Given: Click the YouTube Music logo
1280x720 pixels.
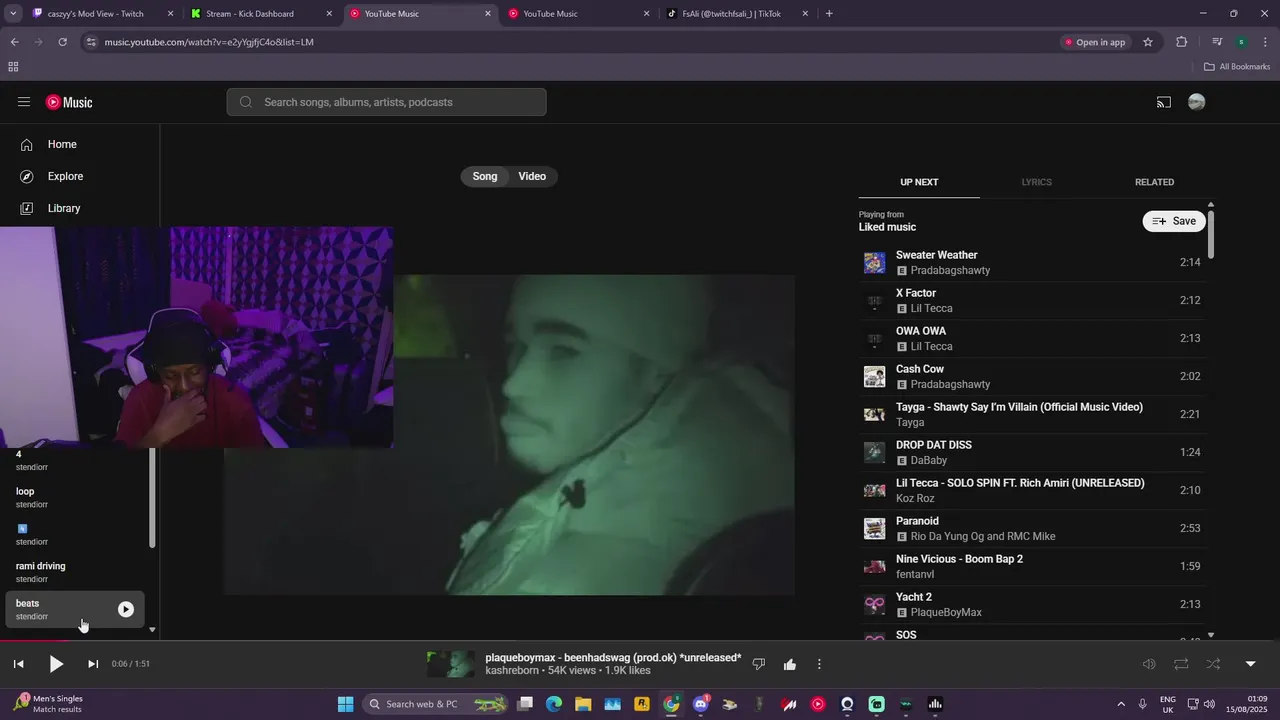Looking at the screenshot, I should coord(69,102).
